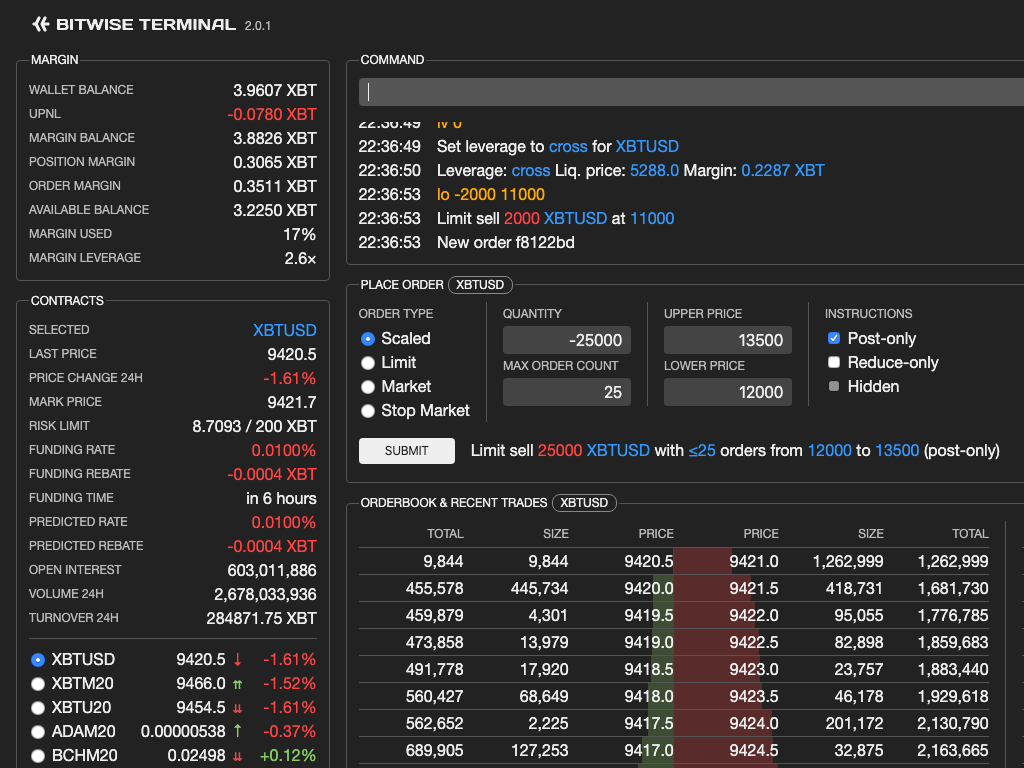Click the XBTUSD tag beside Place Order

coord(480,285)
